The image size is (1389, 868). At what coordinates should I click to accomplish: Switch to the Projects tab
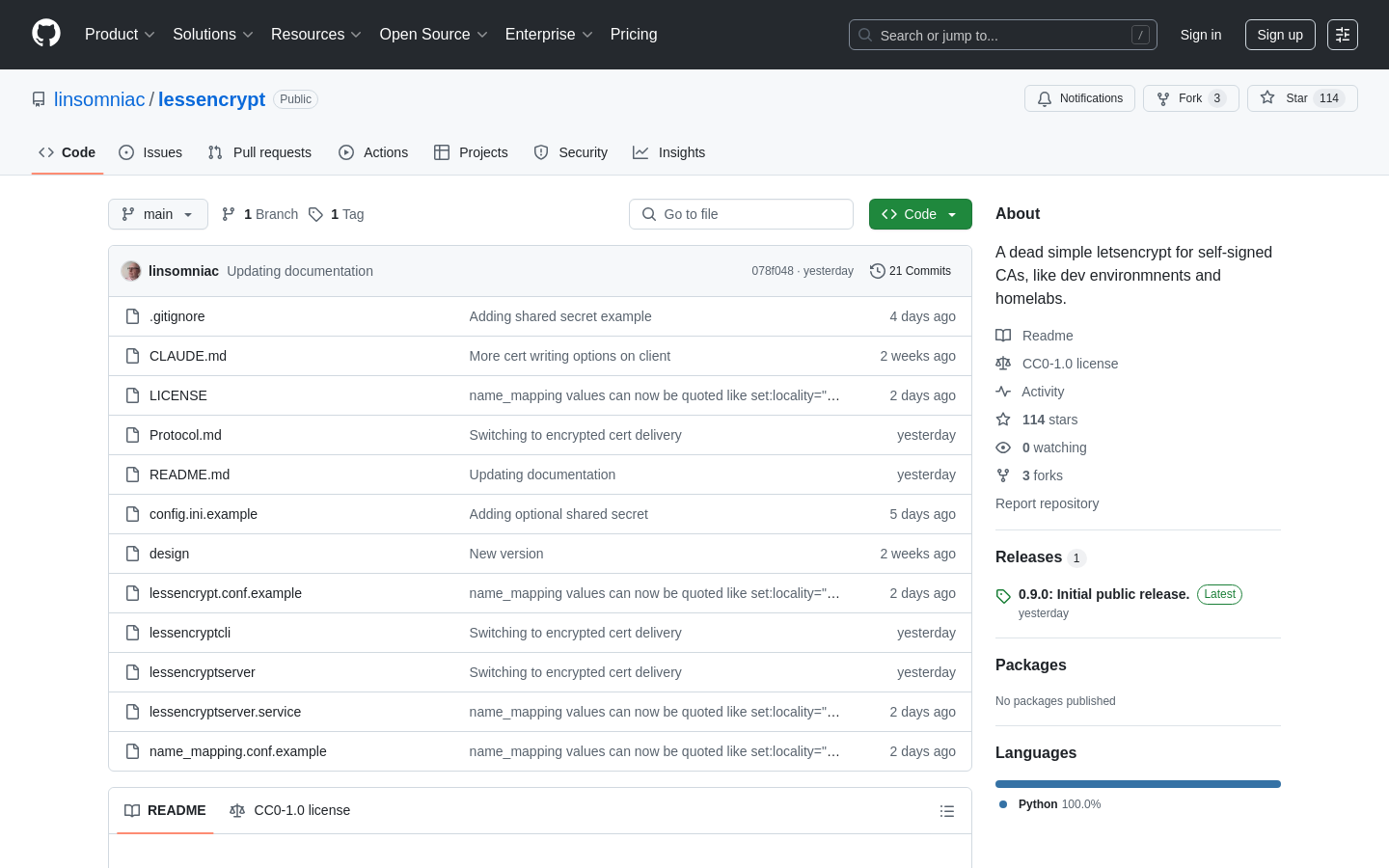point(471,152)
